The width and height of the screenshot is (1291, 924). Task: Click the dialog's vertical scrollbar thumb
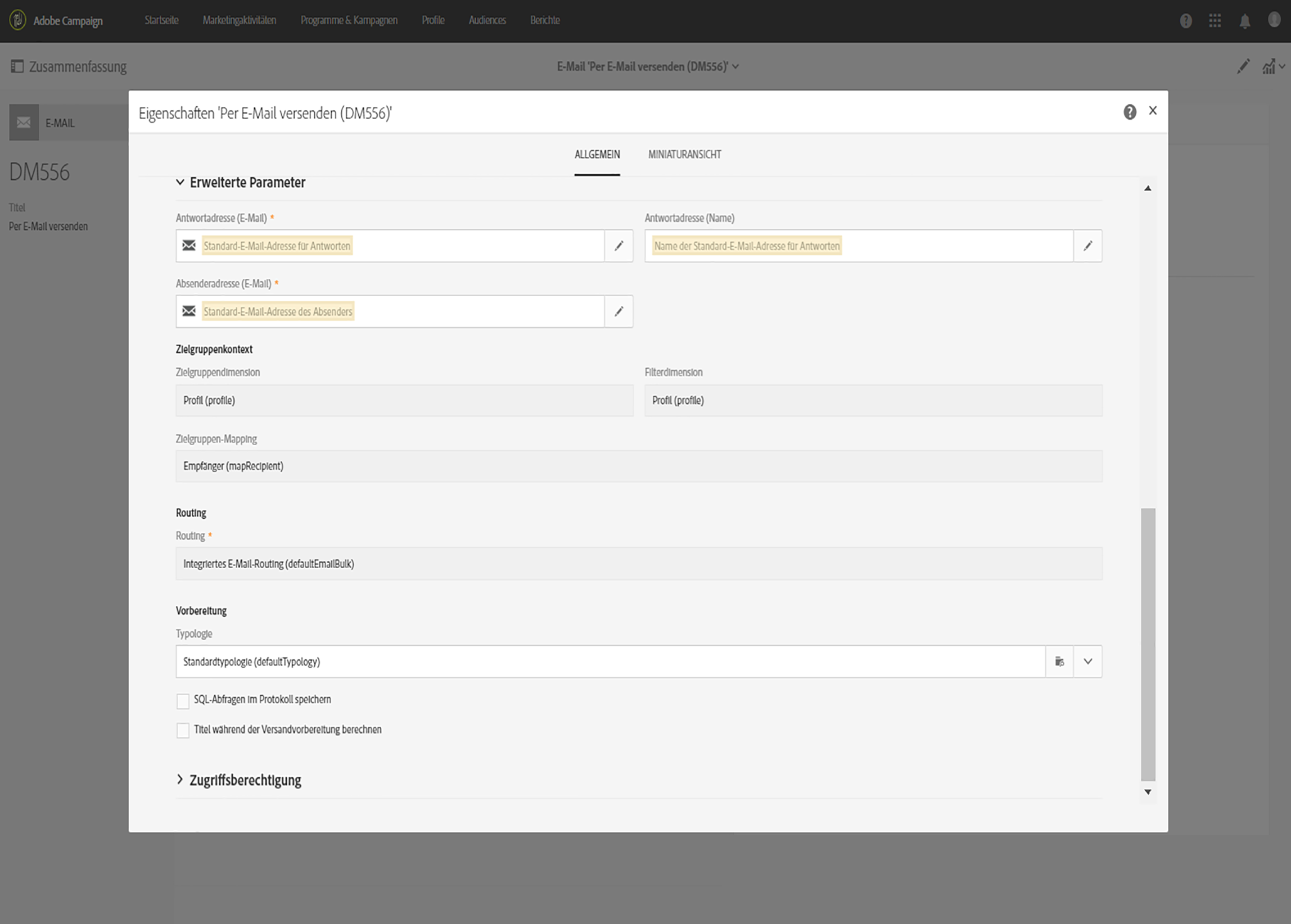[1148, 643]
